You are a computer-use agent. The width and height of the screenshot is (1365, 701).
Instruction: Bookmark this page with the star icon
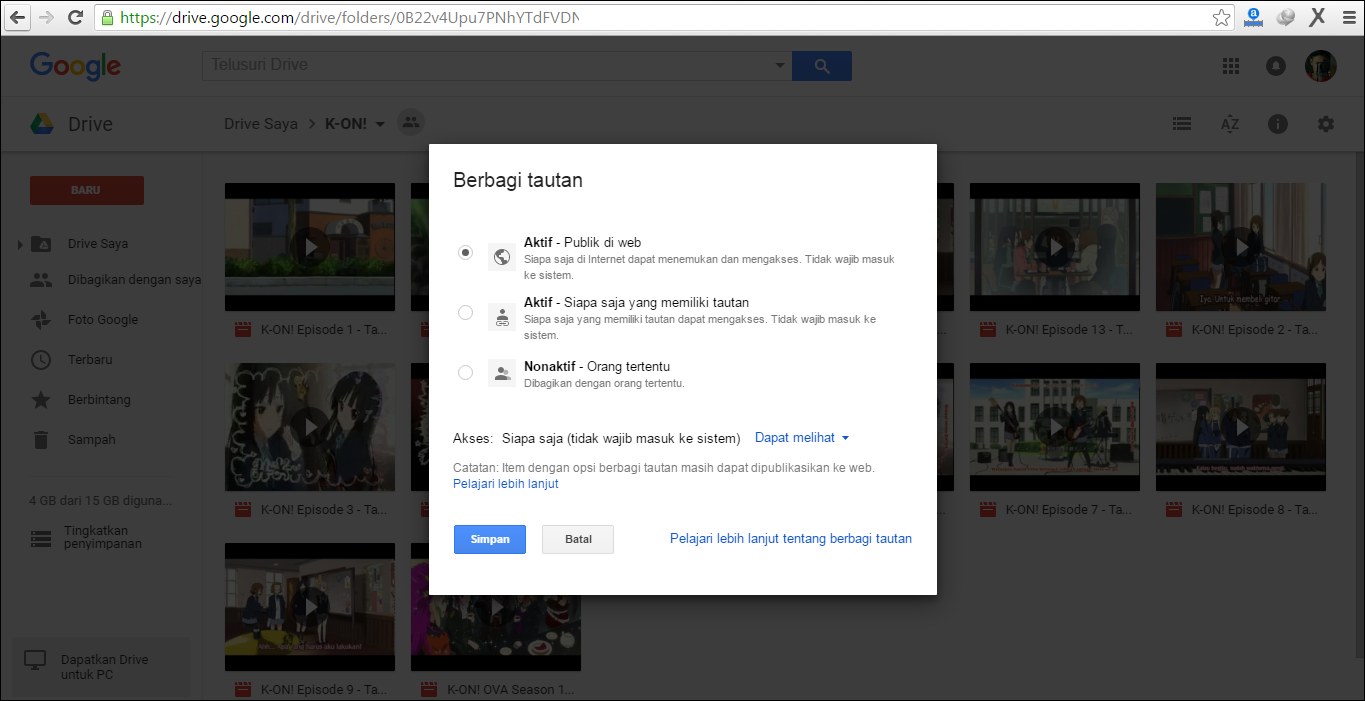point(1221,17)
